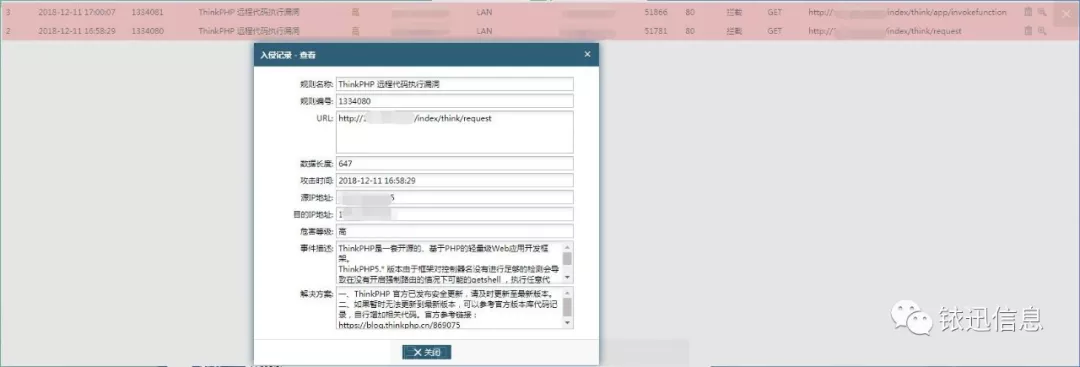The image size is (1080, 367).
Task: Click source port 51781 cell
Action: tap(656, 31)
